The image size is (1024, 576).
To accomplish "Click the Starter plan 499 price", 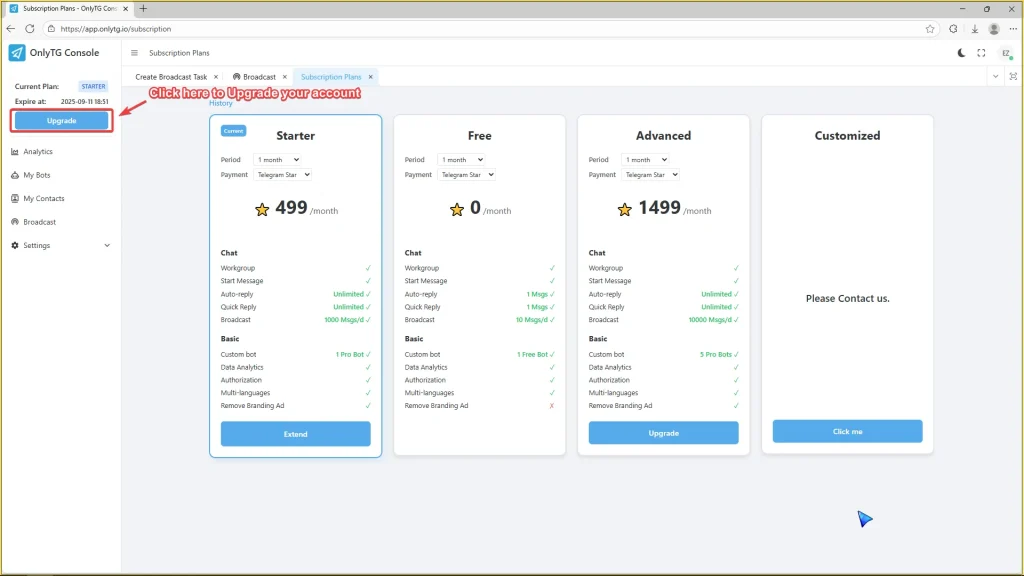I will [291, 208].
